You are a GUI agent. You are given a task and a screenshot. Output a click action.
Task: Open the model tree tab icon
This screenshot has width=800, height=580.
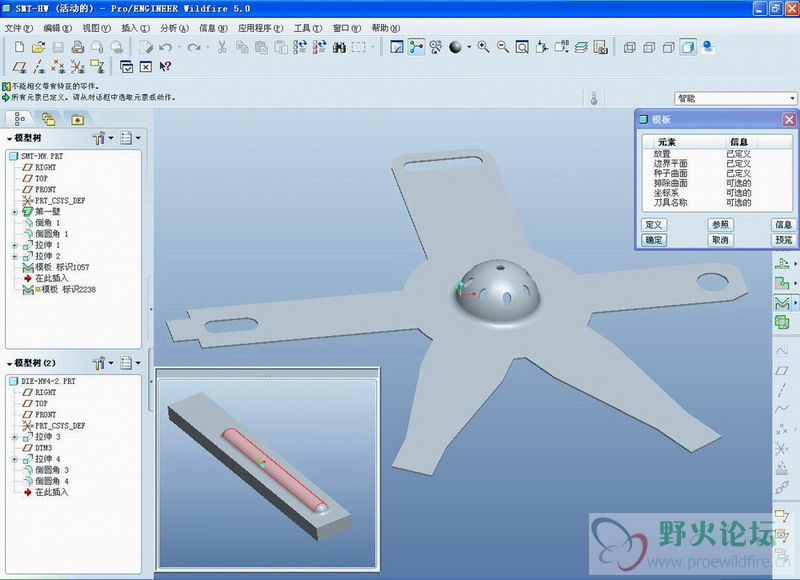coord(19,119)
